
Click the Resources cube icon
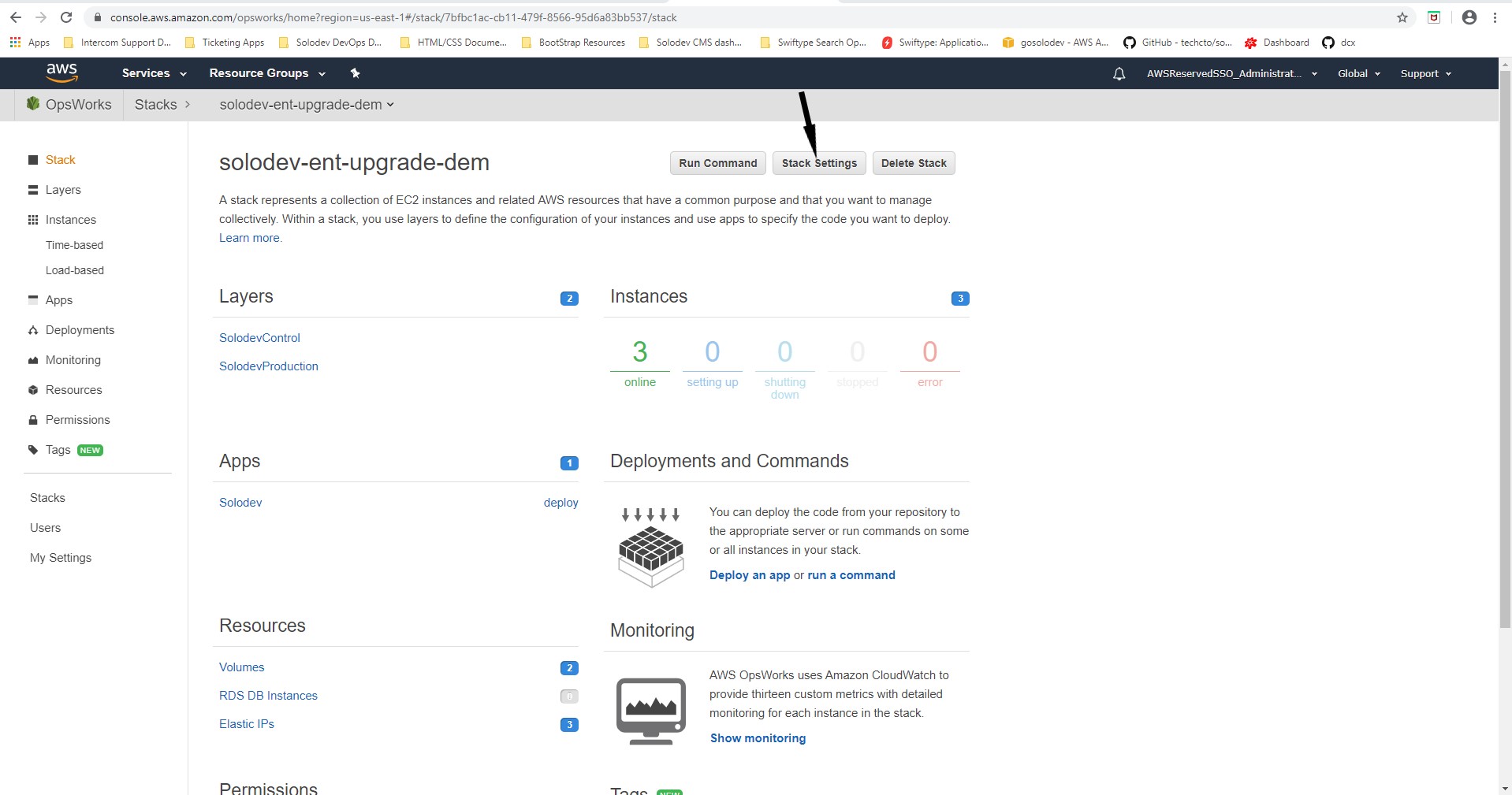33,390
